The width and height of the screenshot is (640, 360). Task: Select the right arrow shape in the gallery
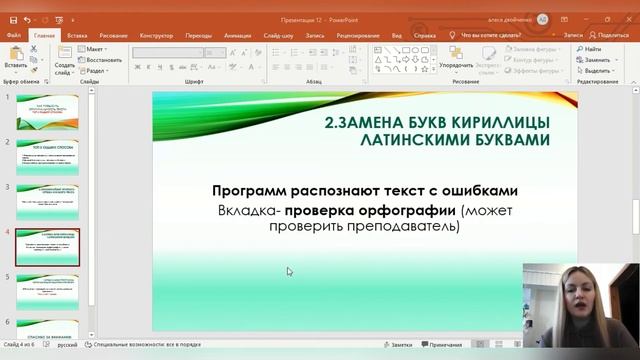pos(406,60)
